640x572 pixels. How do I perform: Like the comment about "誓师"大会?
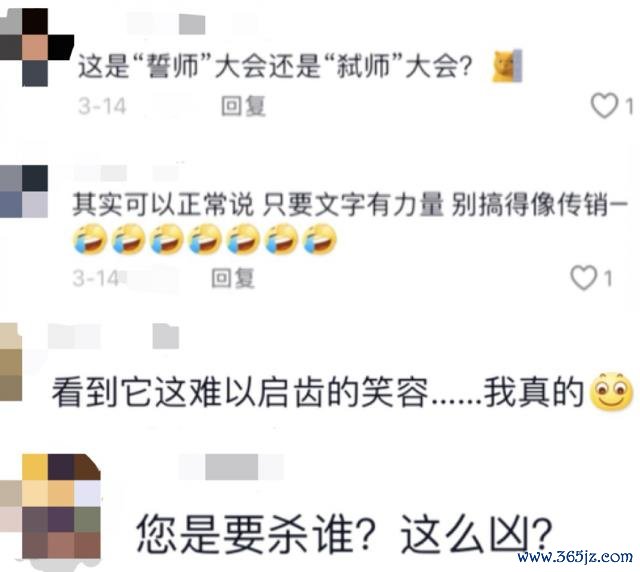[x=604, y=105]
